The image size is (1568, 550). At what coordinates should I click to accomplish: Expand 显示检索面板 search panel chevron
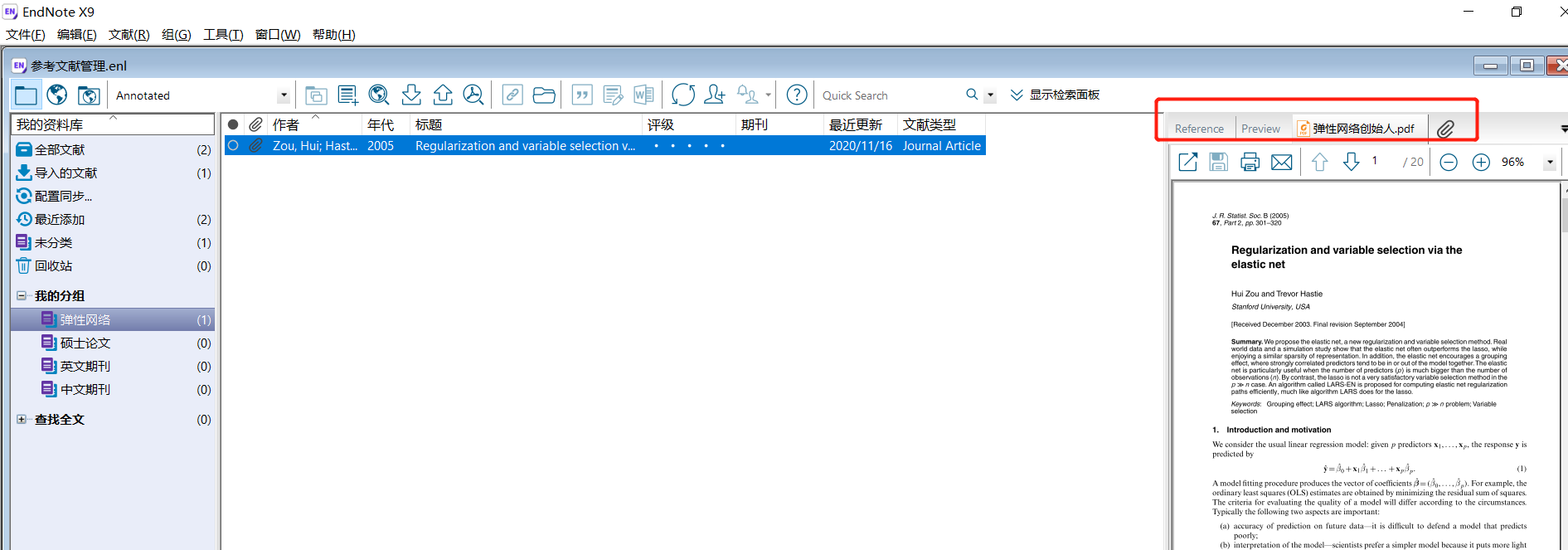(1017, 95)
